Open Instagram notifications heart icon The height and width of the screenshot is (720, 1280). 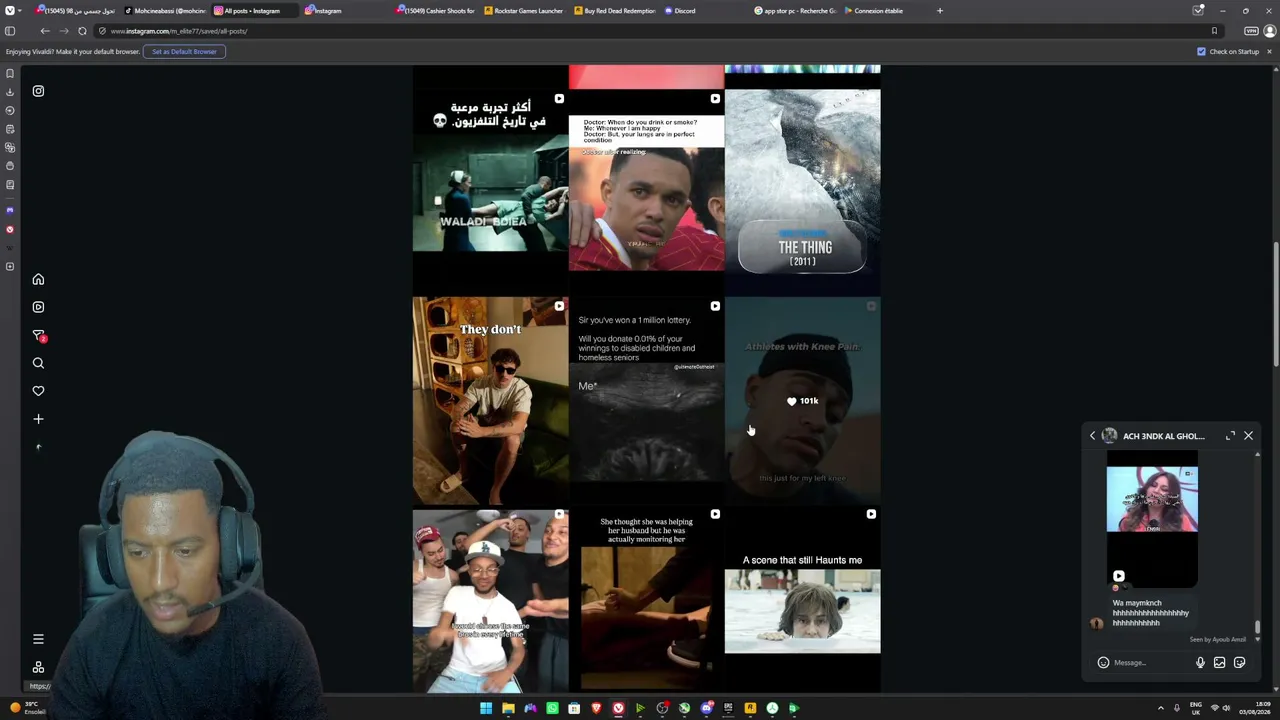click(x=38, y=391)
